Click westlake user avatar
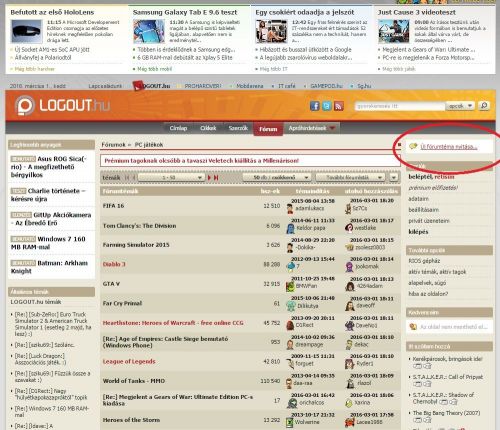The image size is (500, 430). coord(349,228)
